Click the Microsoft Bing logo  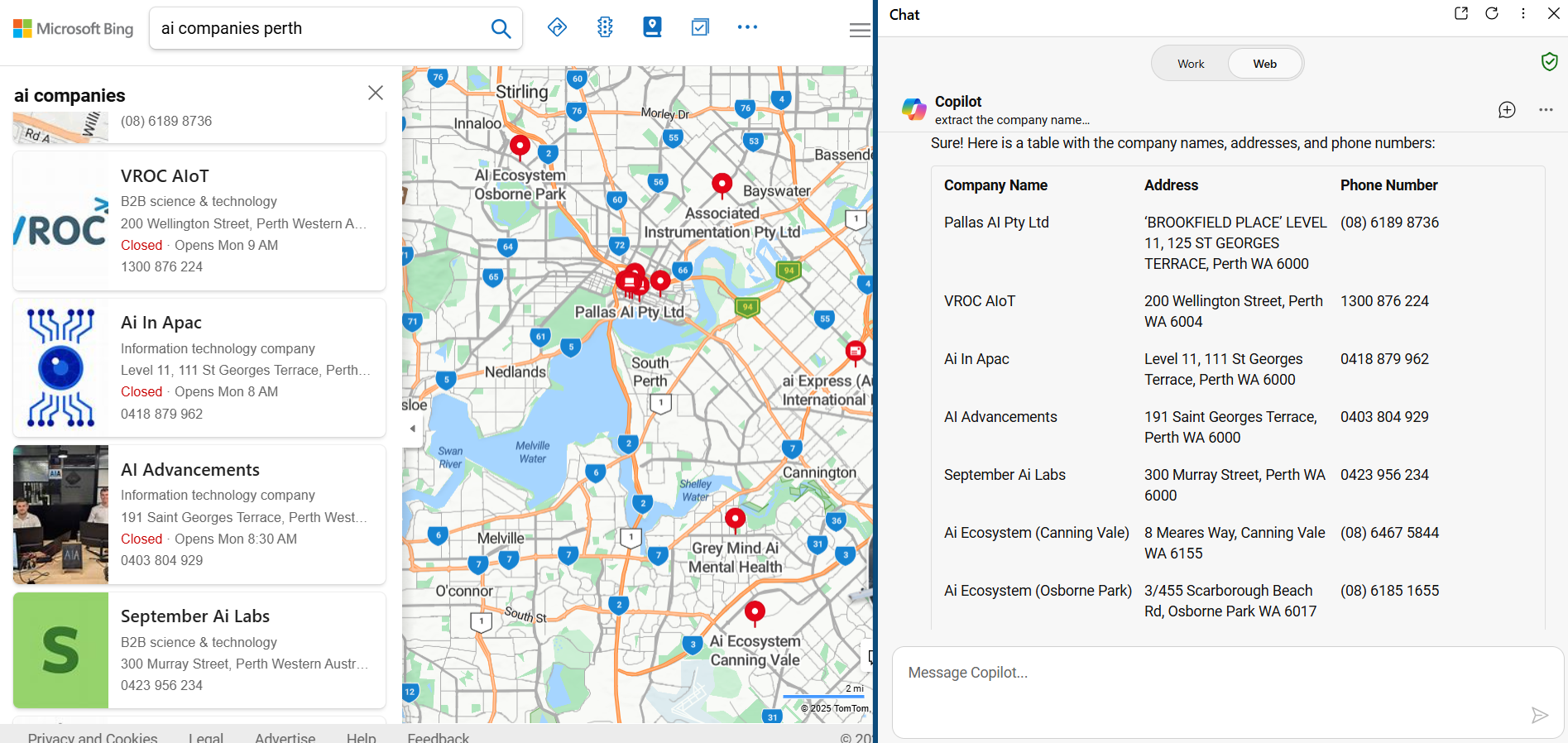point(73,29)
